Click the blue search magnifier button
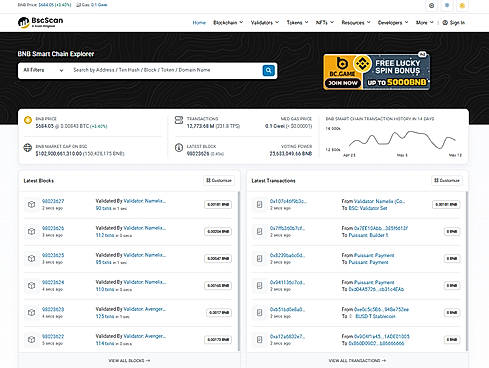This screenshot has width=489, height=368. click(269, 70)
